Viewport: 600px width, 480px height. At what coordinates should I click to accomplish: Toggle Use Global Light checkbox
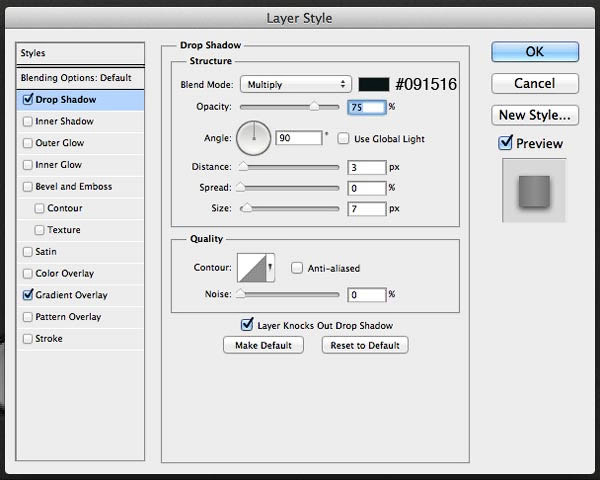tap(343, 138)
